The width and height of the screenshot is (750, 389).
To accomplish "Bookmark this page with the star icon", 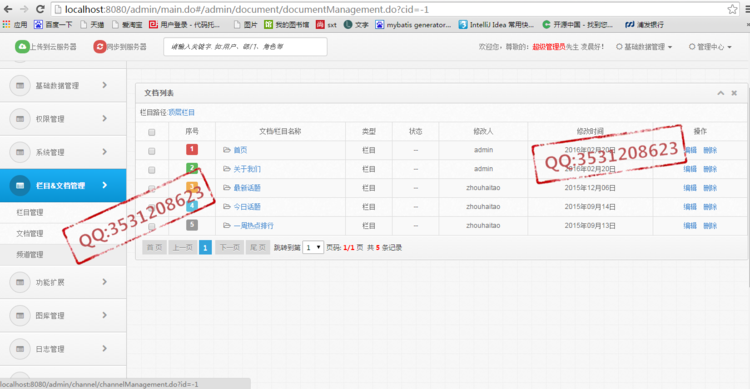I will [x=732, y=9].
